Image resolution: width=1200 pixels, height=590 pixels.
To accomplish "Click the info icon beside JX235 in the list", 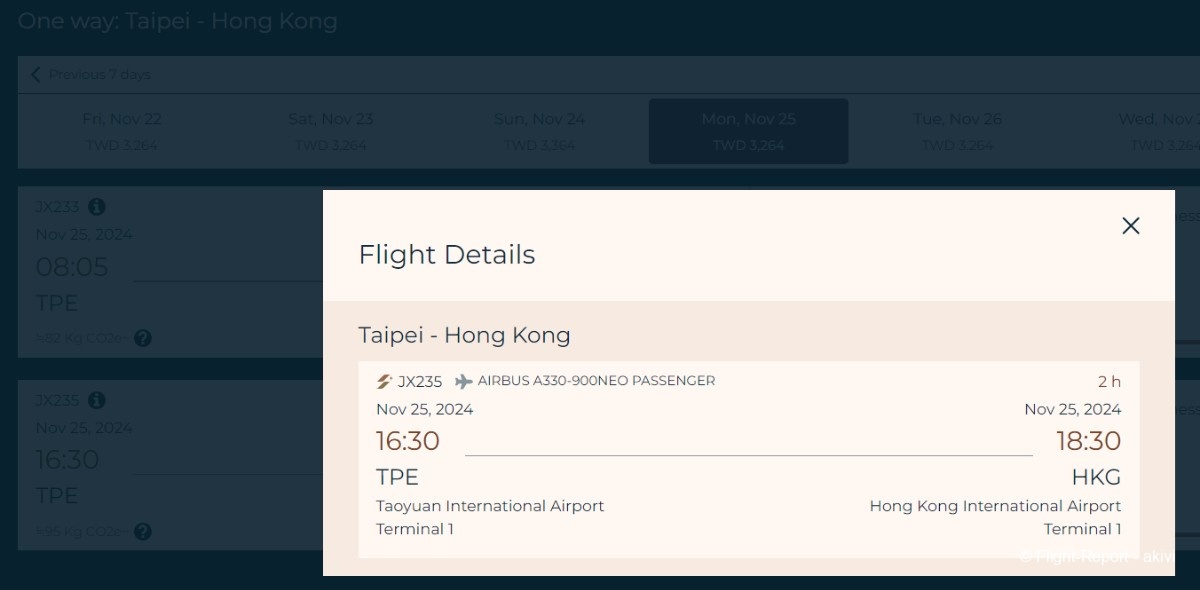I will (x=96, y=400).
